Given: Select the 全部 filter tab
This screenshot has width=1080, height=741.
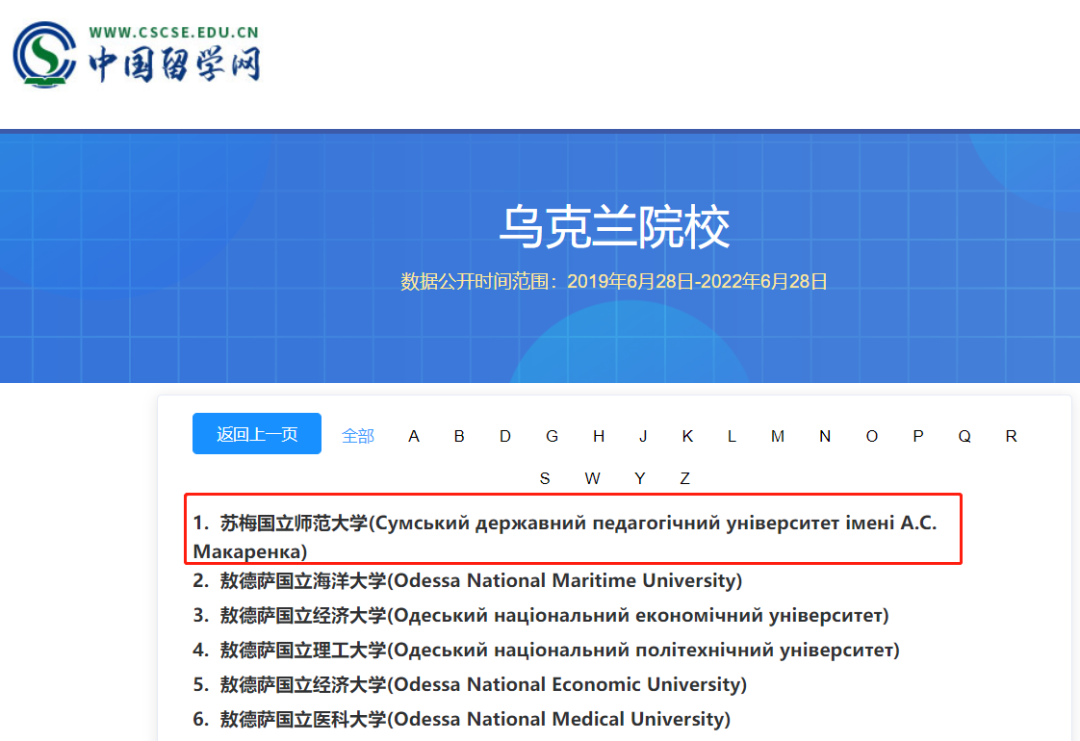Looking at the screenshot, I should tap(358, 436).
